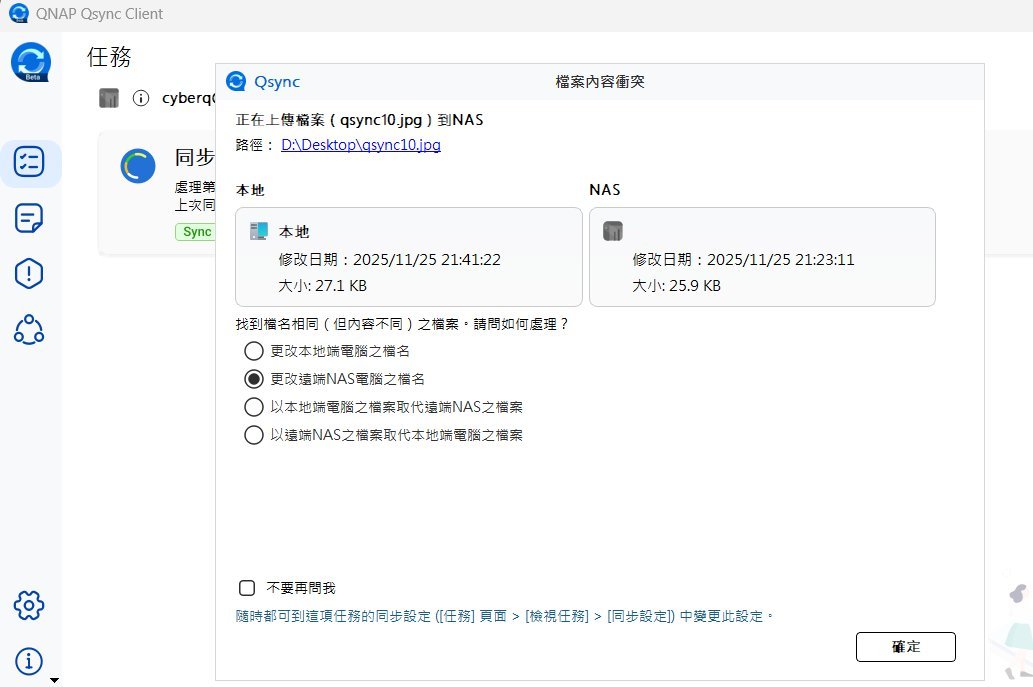This screenshot has width=1033, height=687.
Task: Click the NAS file info card
Action: point(762,257)
